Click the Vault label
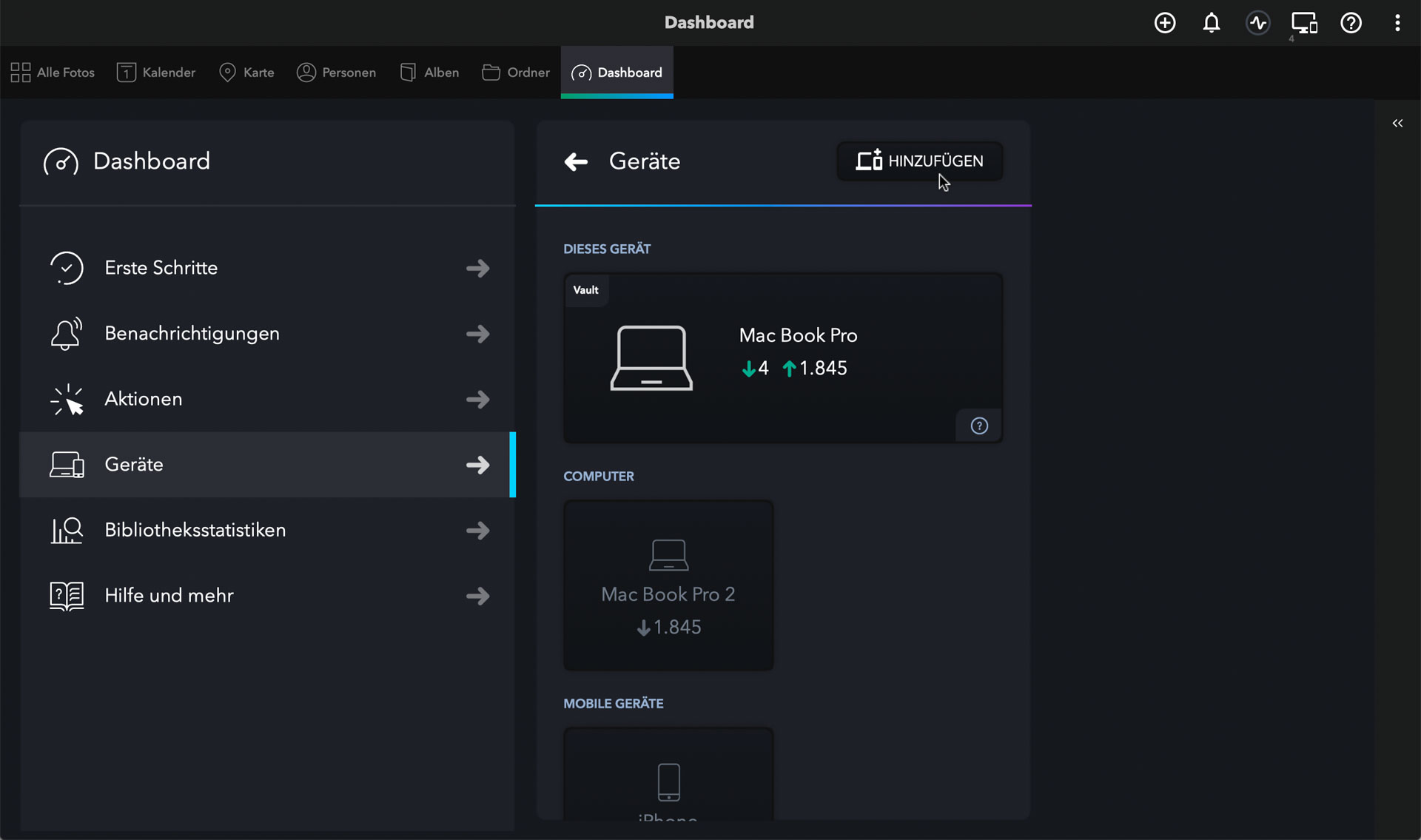The width and height of the screenshot is (1421, 840). (x=585, y=290)
